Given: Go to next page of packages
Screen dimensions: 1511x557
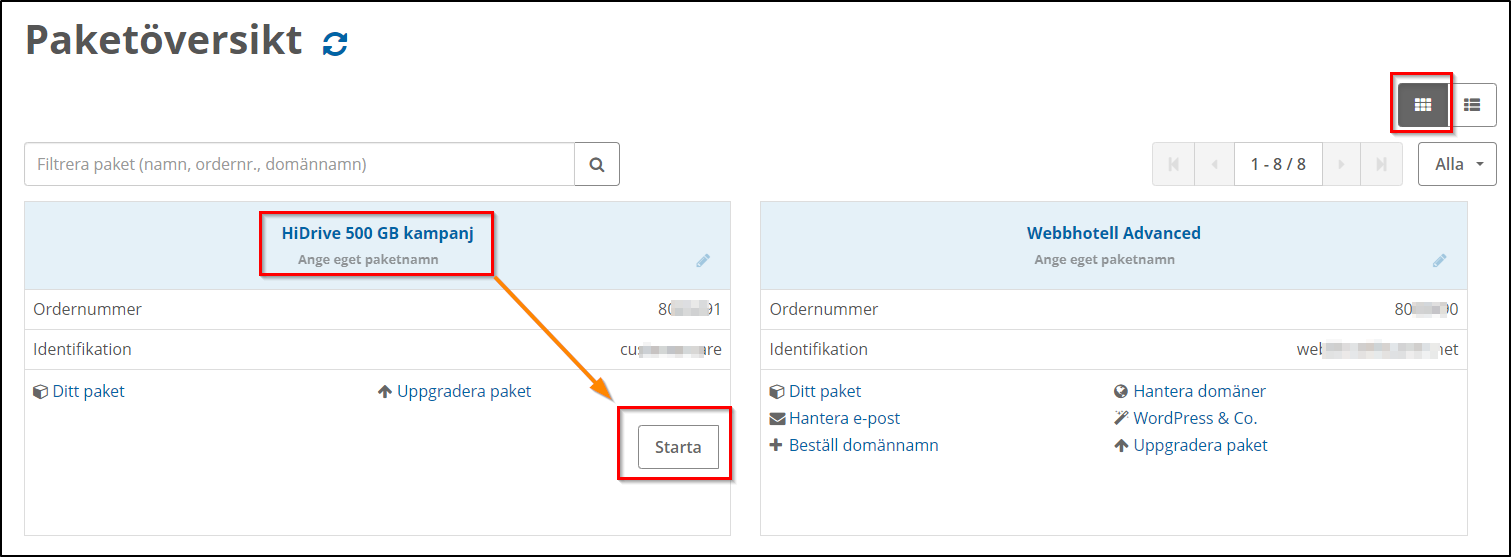Looking at the screenshot, I should click(x=1342, y=164).
